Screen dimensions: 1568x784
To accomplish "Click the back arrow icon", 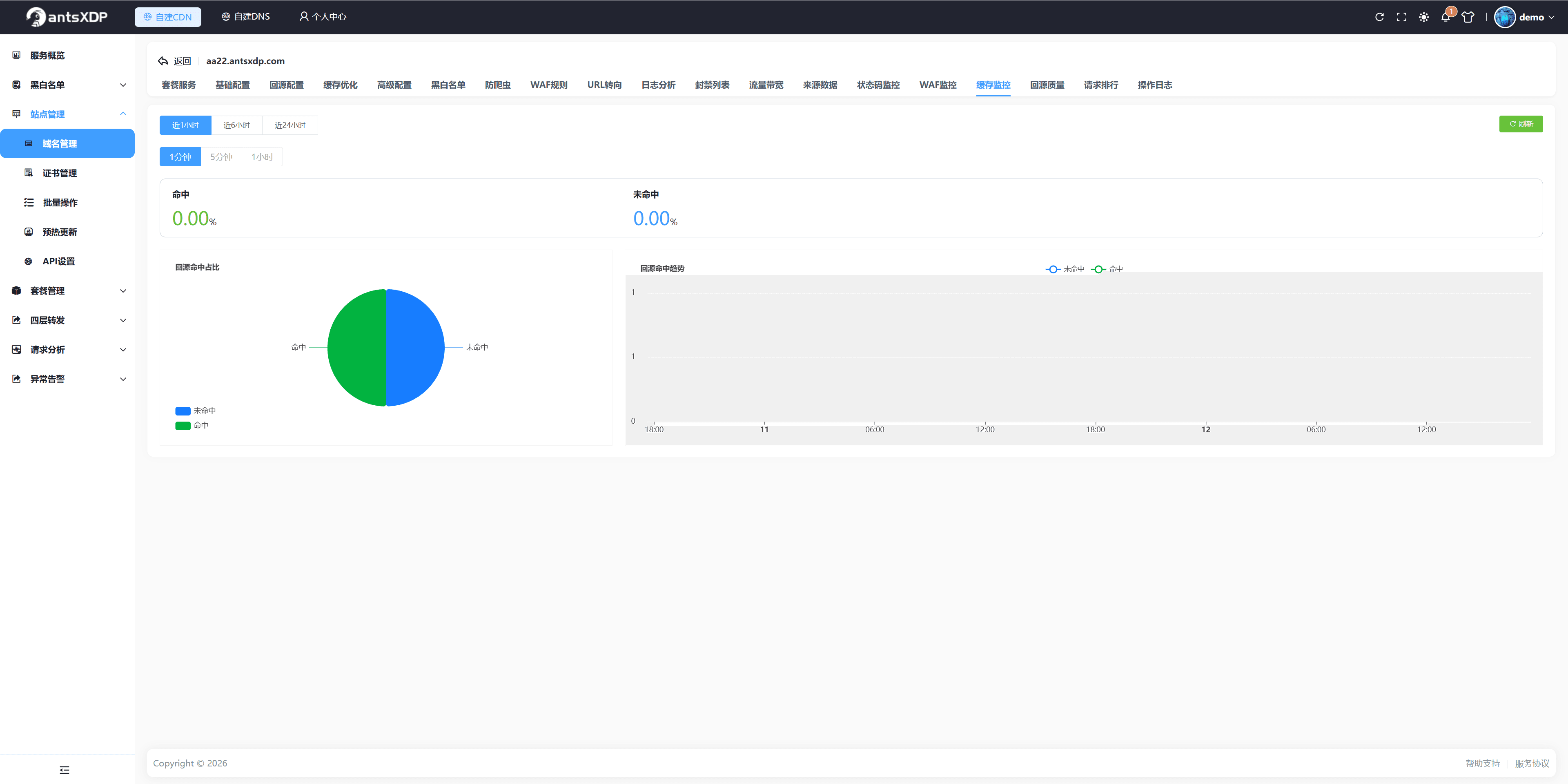I will point(163,61).
